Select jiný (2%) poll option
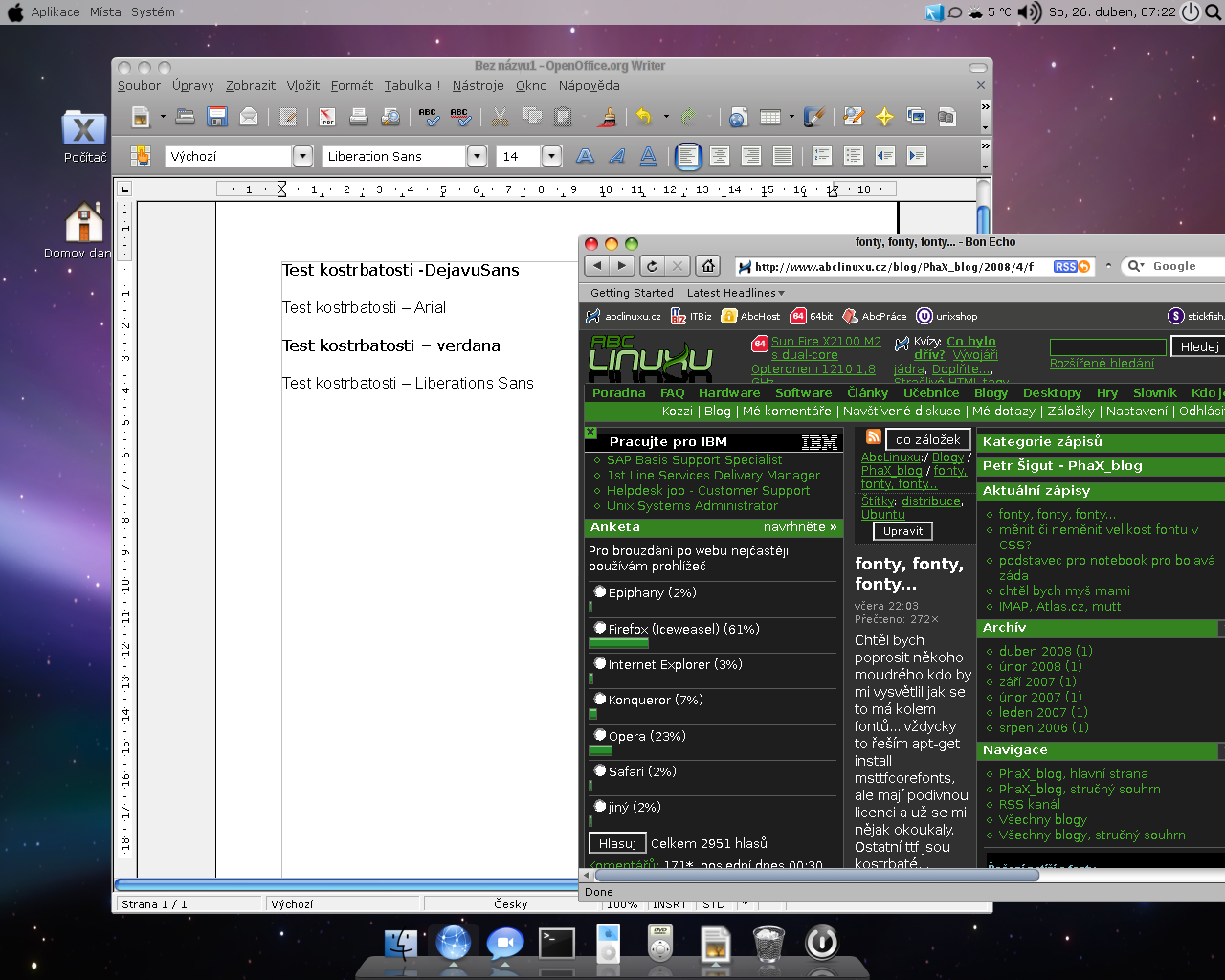 click(600, 807)
